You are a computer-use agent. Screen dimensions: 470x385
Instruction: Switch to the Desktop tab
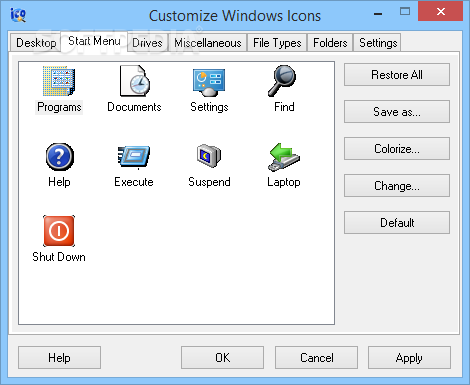36,43
